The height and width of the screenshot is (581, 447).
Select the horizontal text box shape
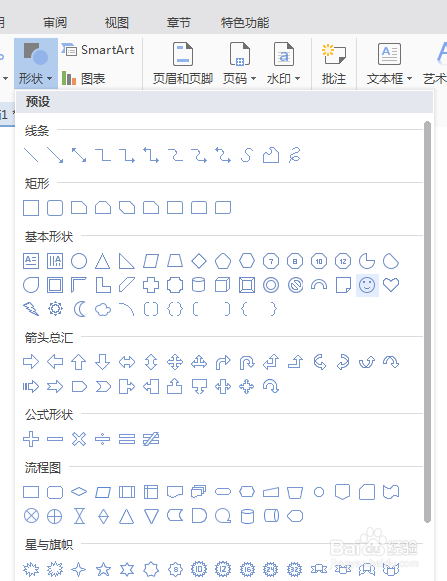(31, 261)
